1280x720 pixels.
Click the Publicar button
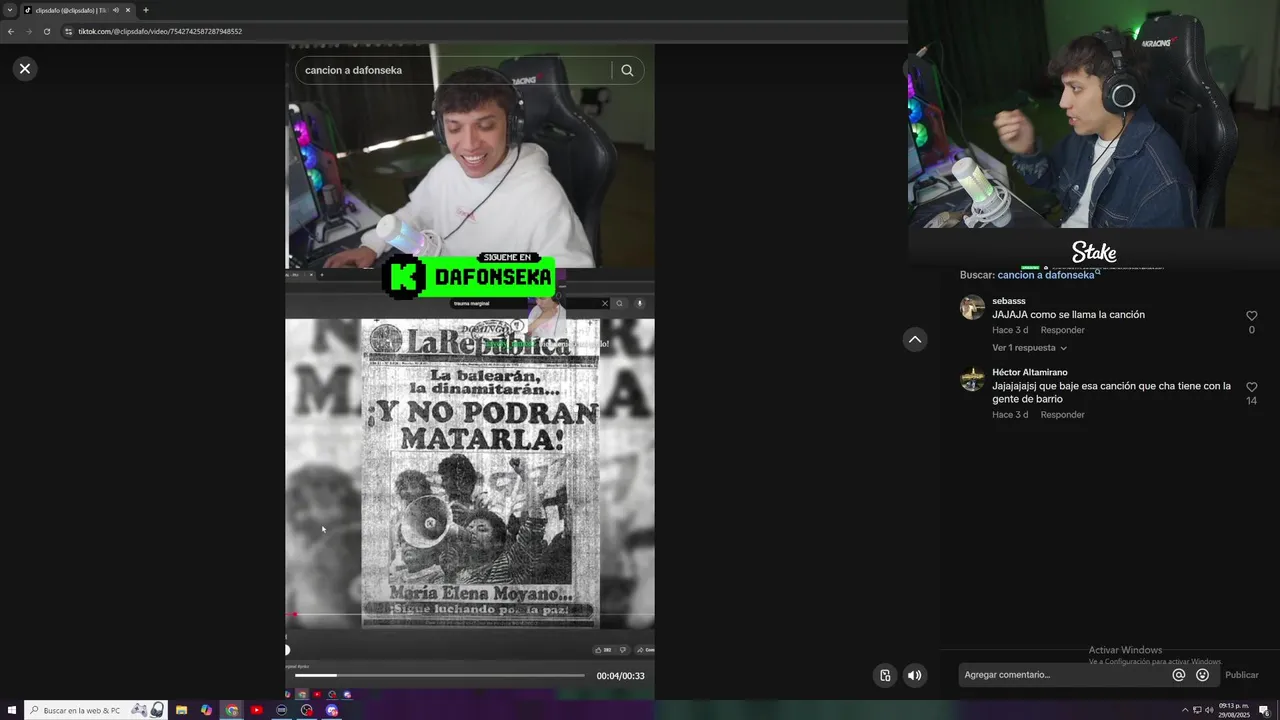(x=1242, y=675)
